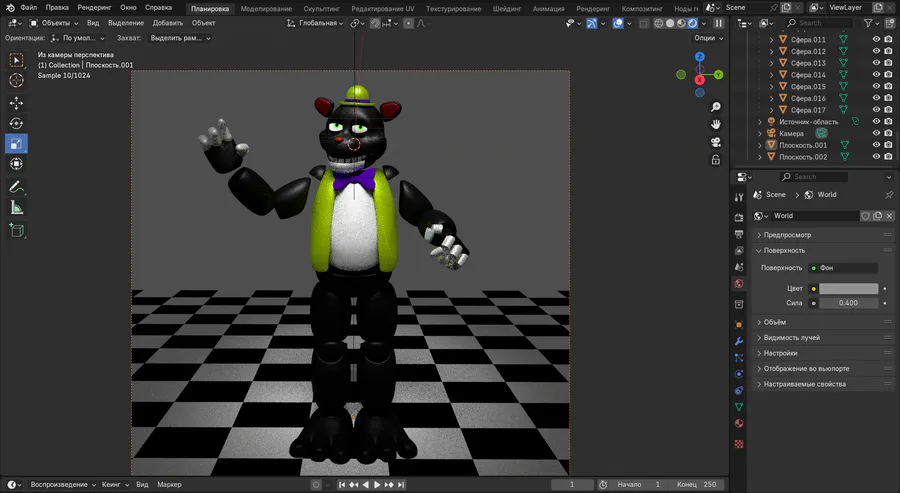Switch to wireframe viewport shading
This screenshot has width=900, height=493.
(658, 24)
